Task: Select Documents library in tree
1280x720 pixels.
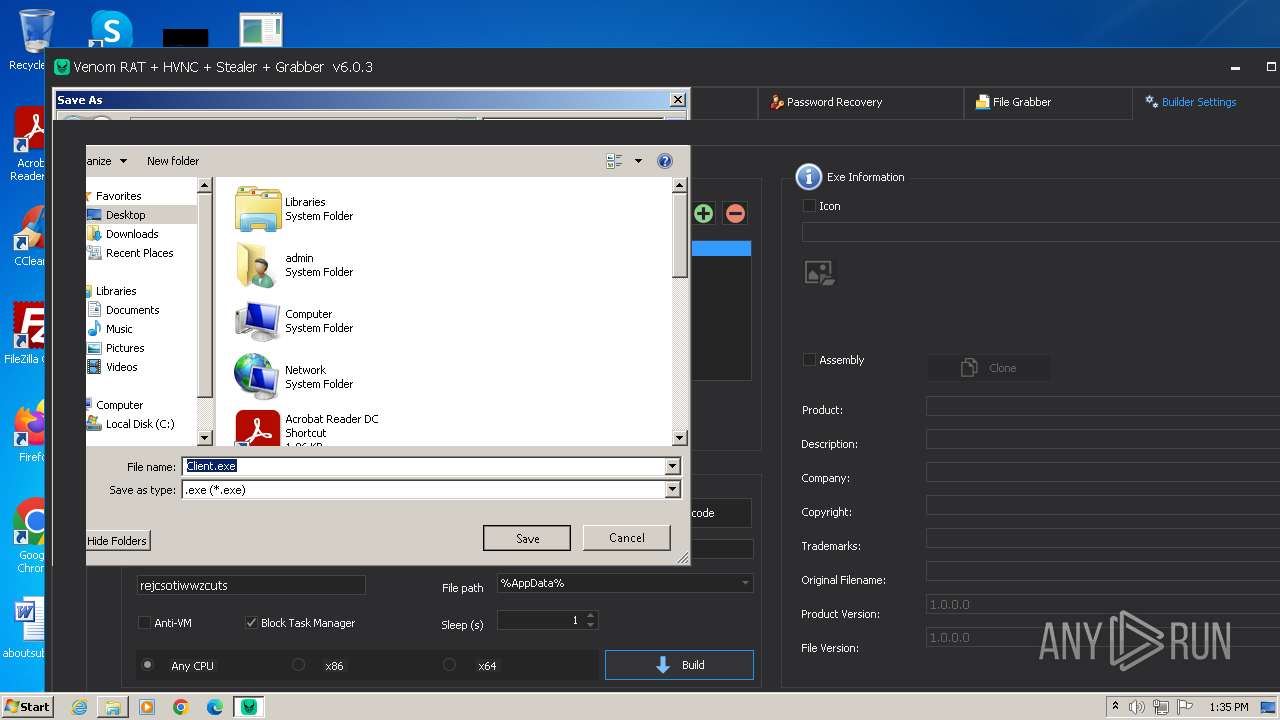Action: pyautogui.click(x=132, y=310)
